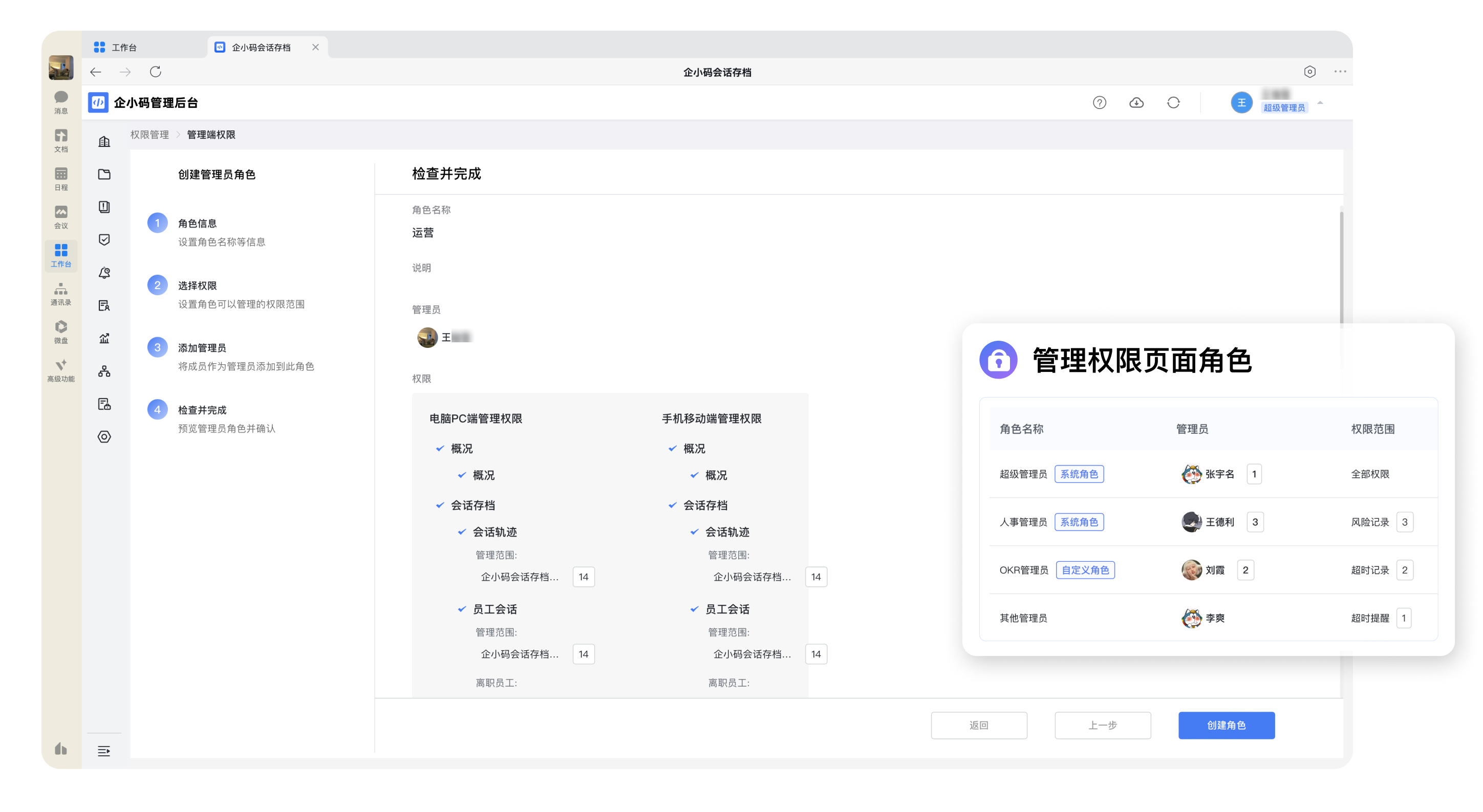Click the 自定义角色 tag for OKR管理员
Viewport: 1483px width, 812px height.
click(1085, 569)
